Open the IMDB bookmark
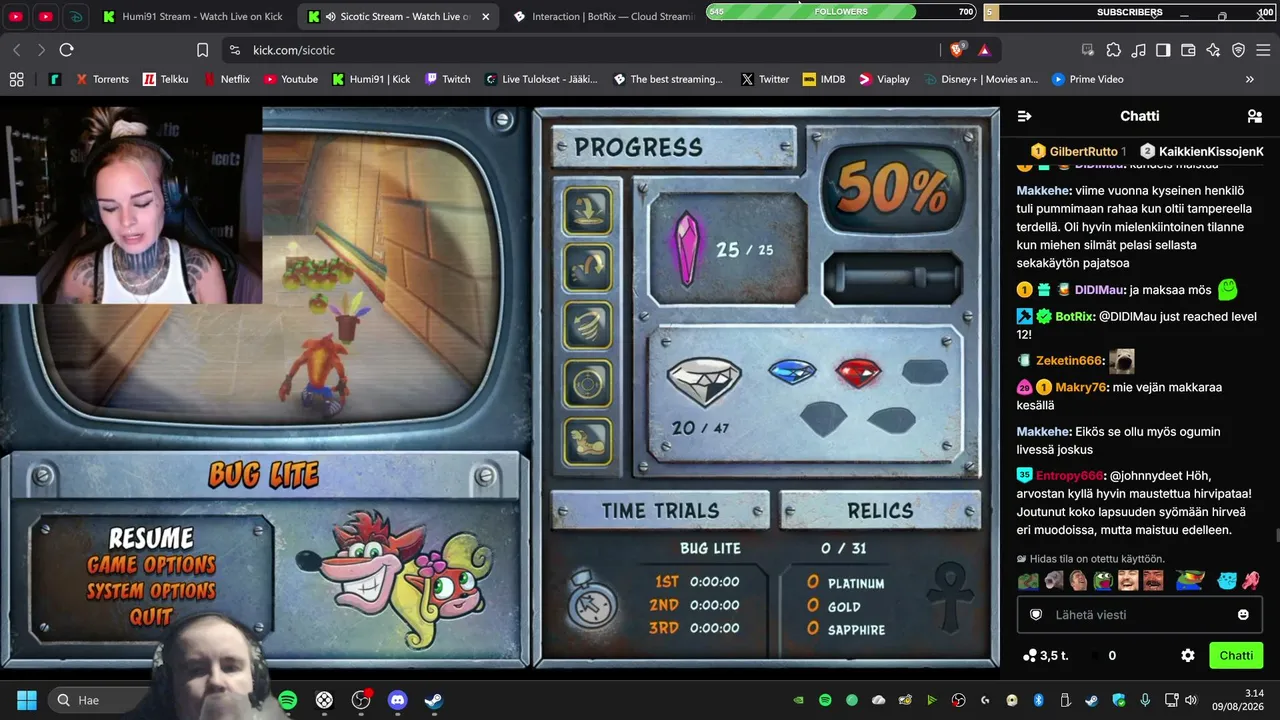The height and width of the screenshot is (720, 1280). click(824, 79)
